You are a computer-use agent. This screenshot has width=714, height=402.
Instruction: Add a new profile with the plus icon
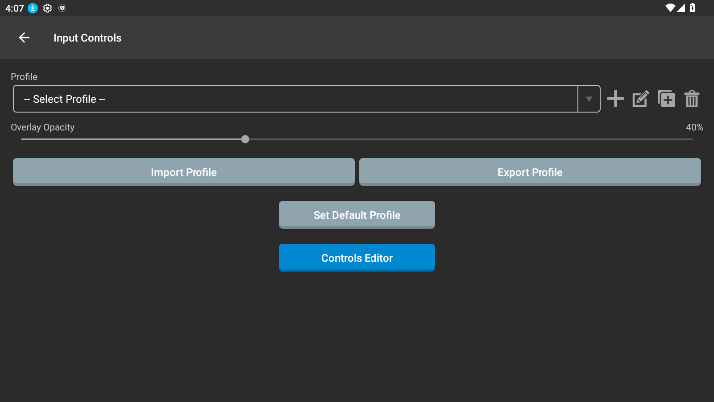click(x=616, y=98)
